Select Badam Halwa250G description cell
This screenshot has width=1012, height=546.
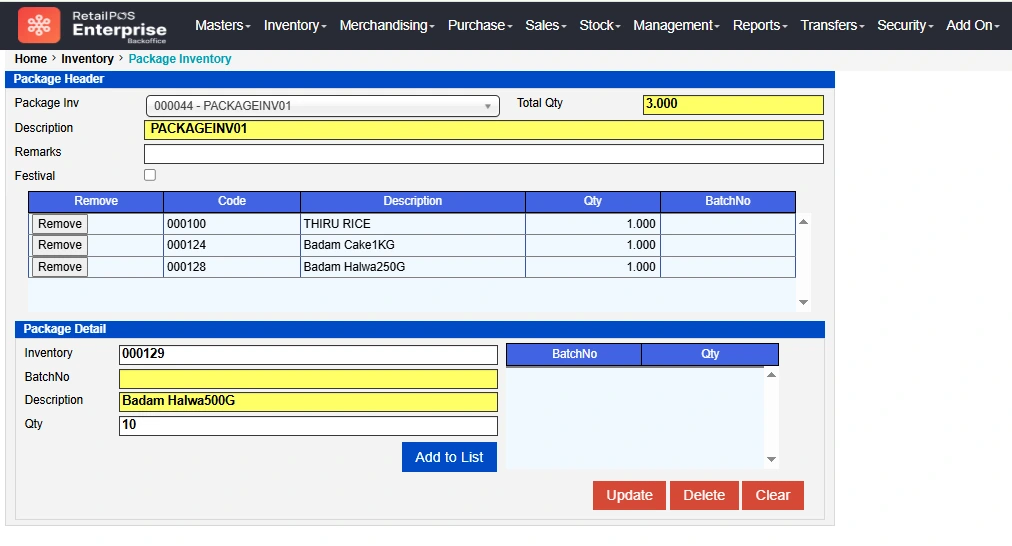click(413, 267)
